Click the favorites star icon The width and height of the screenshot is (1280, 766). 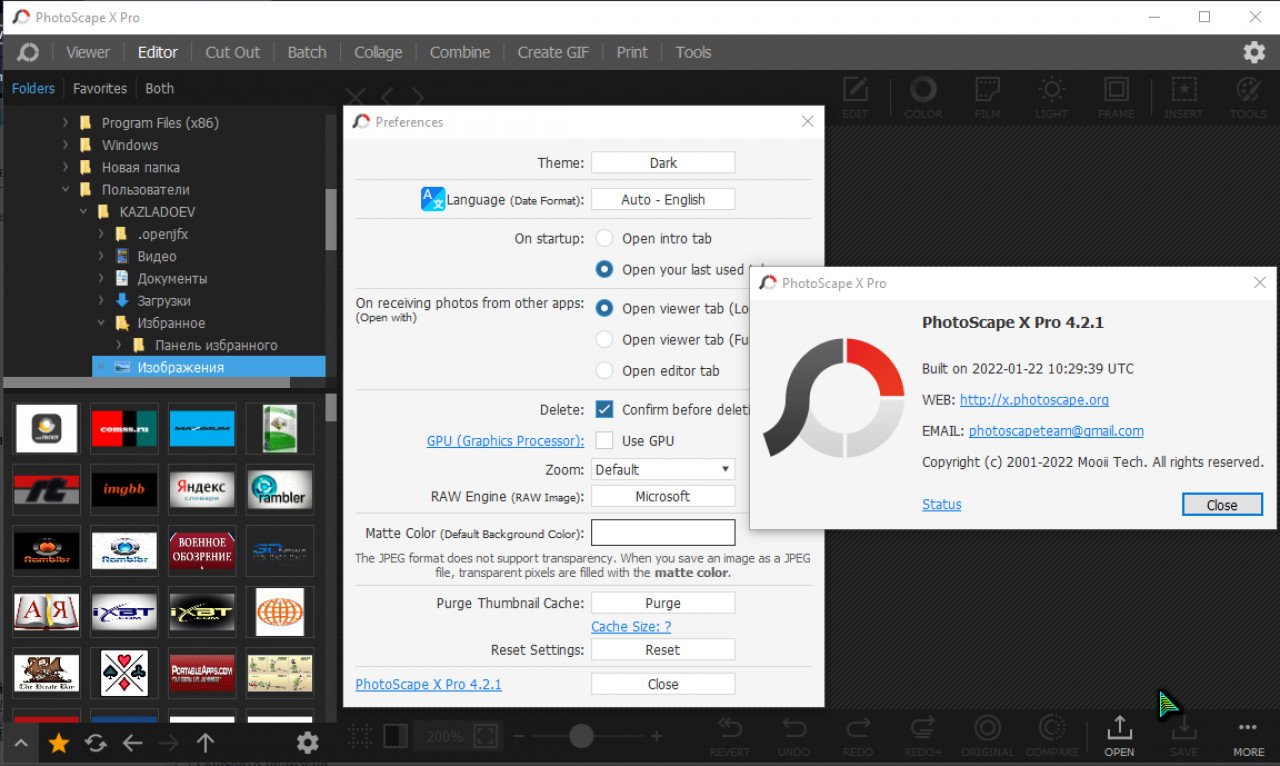click(x=59, y=743)
